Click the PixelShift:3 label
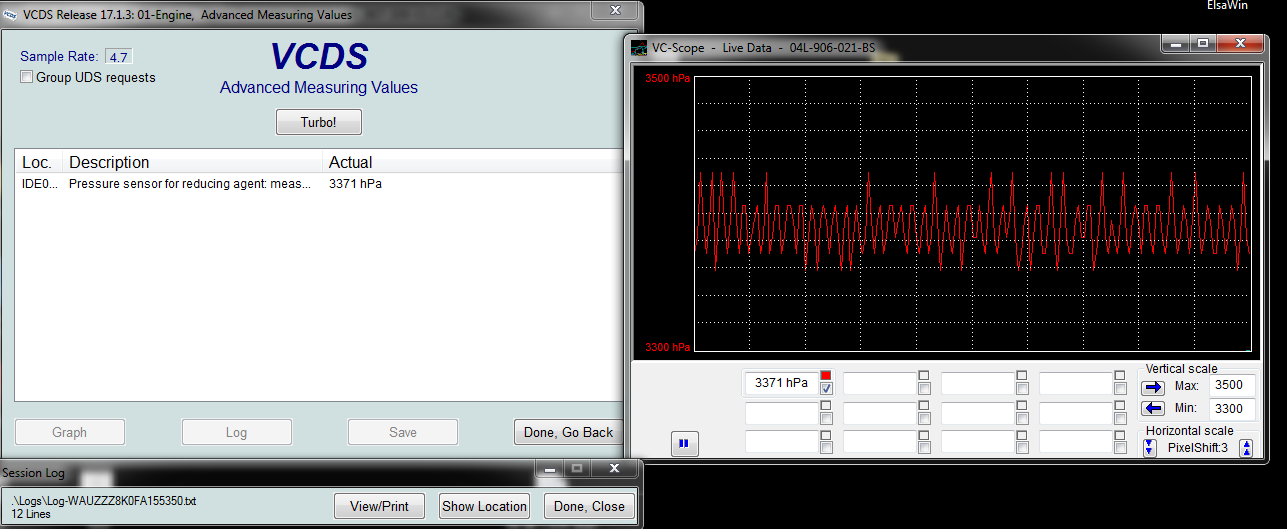 [1198, 448]
